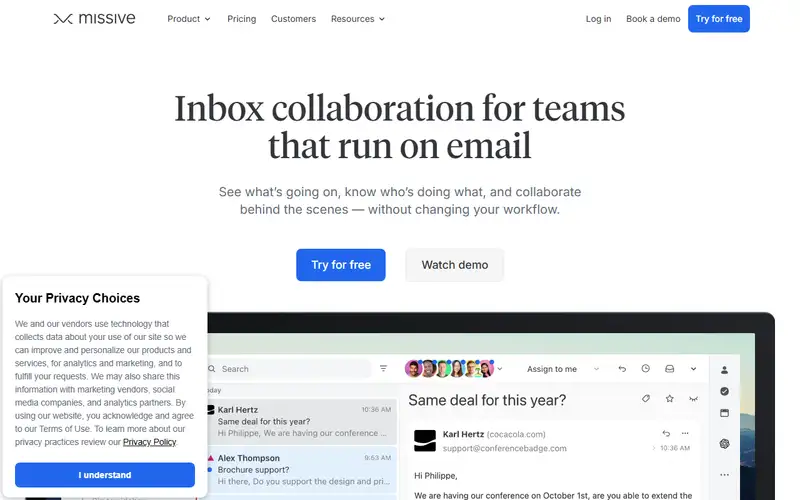800x500 pixels.
Task: Click the snooze clock icon
Action: point(645,368)
